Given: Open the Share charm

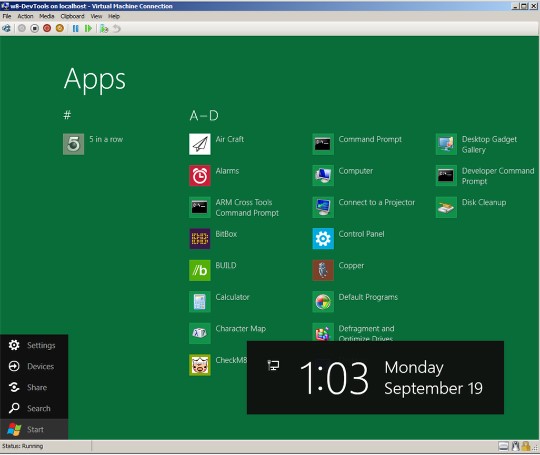Looking at the screenshot, I should coord(34,387).
